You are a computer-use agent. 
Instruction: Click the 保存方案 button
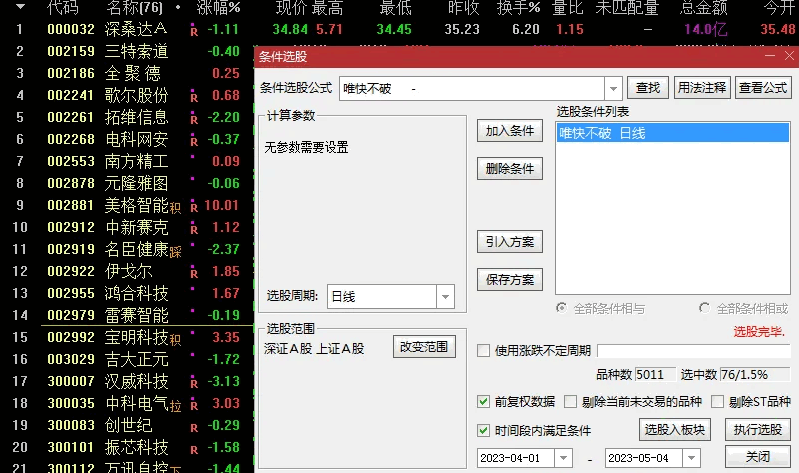510,279
